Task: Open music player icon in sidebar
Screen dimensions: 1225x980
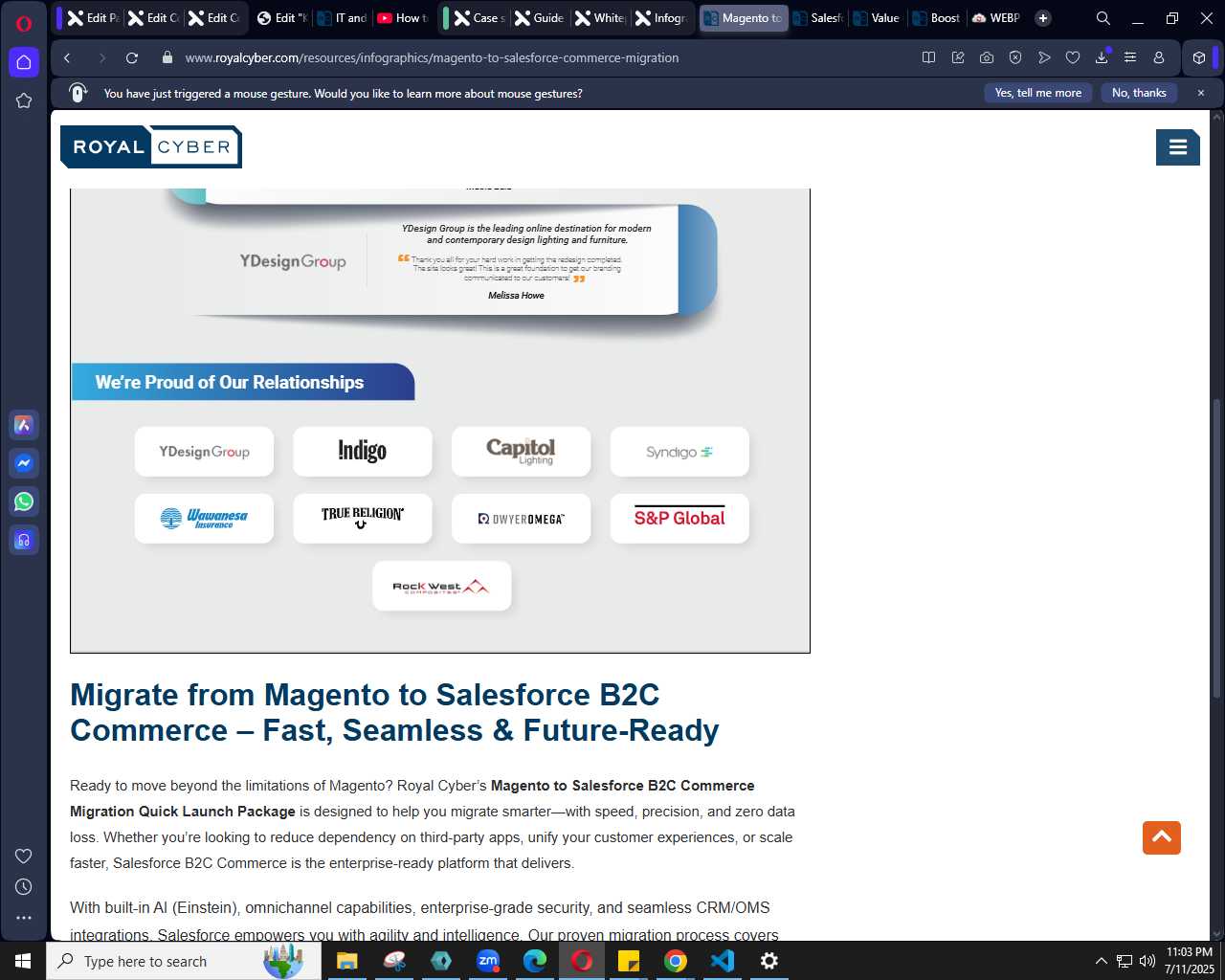Action: (24, 540)
